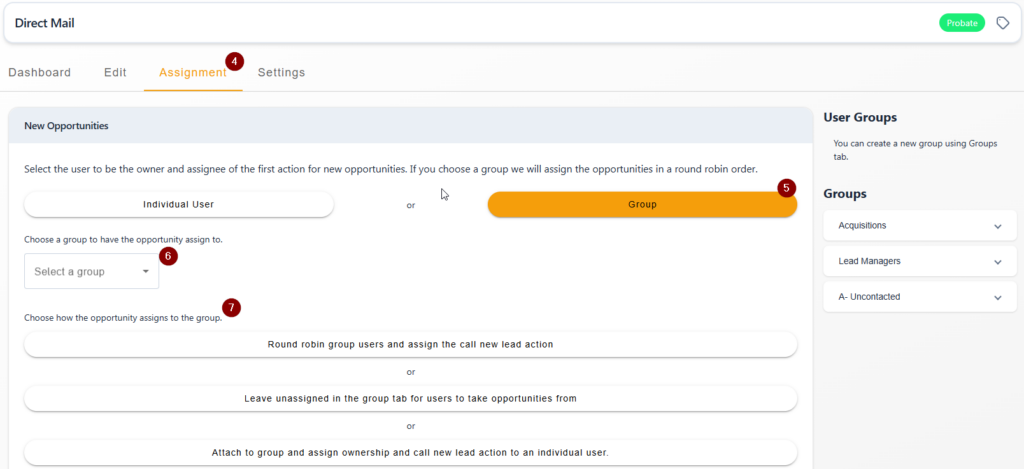
Task: Expand the Acquisitions group chevron
Action: click(997, 226)
